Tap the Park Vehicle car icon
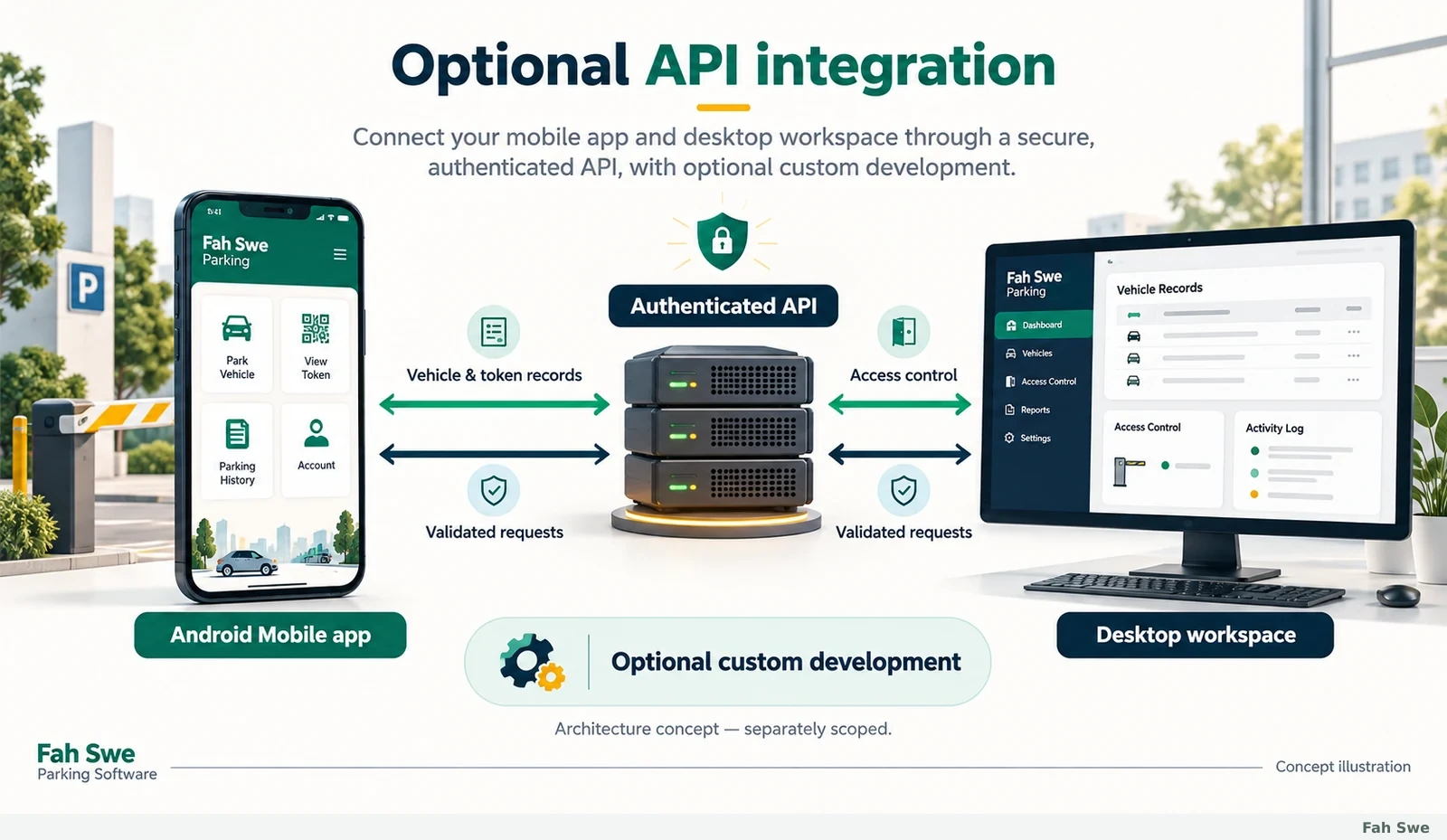Viewport: 1447px width, 840px height. [237, 328]
